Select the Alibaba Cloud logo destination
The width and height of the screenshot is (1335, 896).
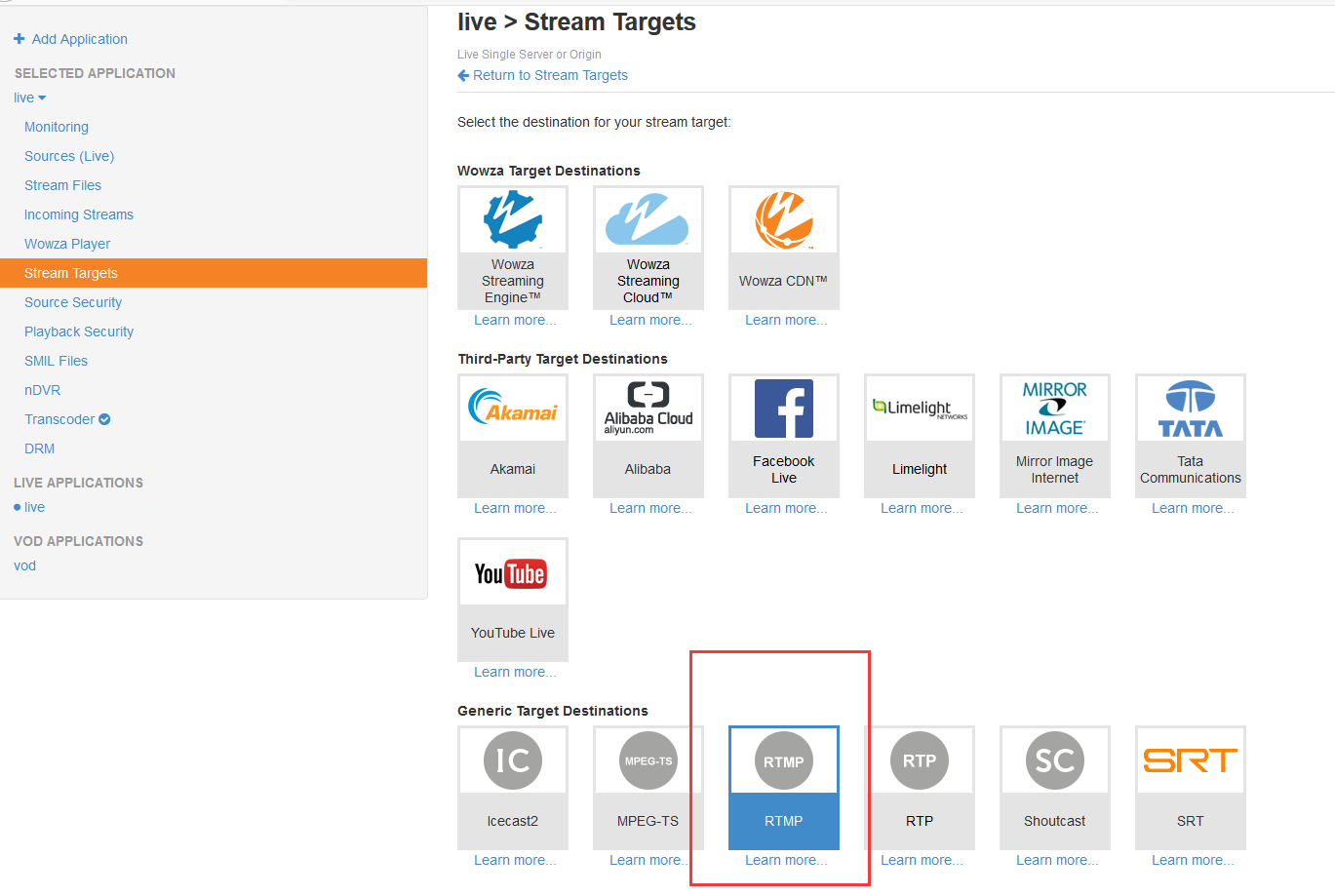click(648, 408)
